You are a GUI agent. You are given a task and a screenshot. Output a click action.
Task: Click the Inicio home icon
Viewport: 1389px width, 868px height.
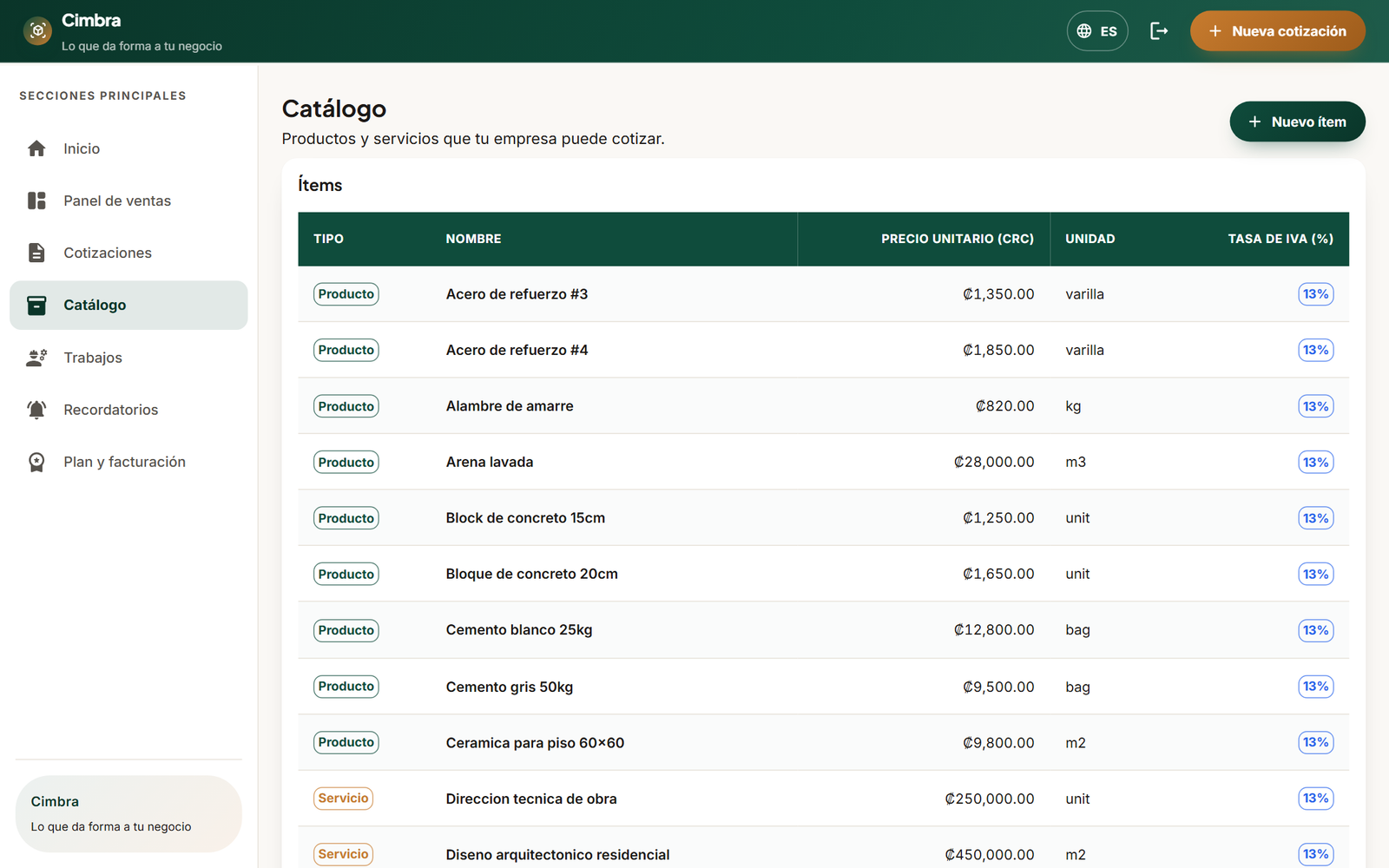point(36,148)
